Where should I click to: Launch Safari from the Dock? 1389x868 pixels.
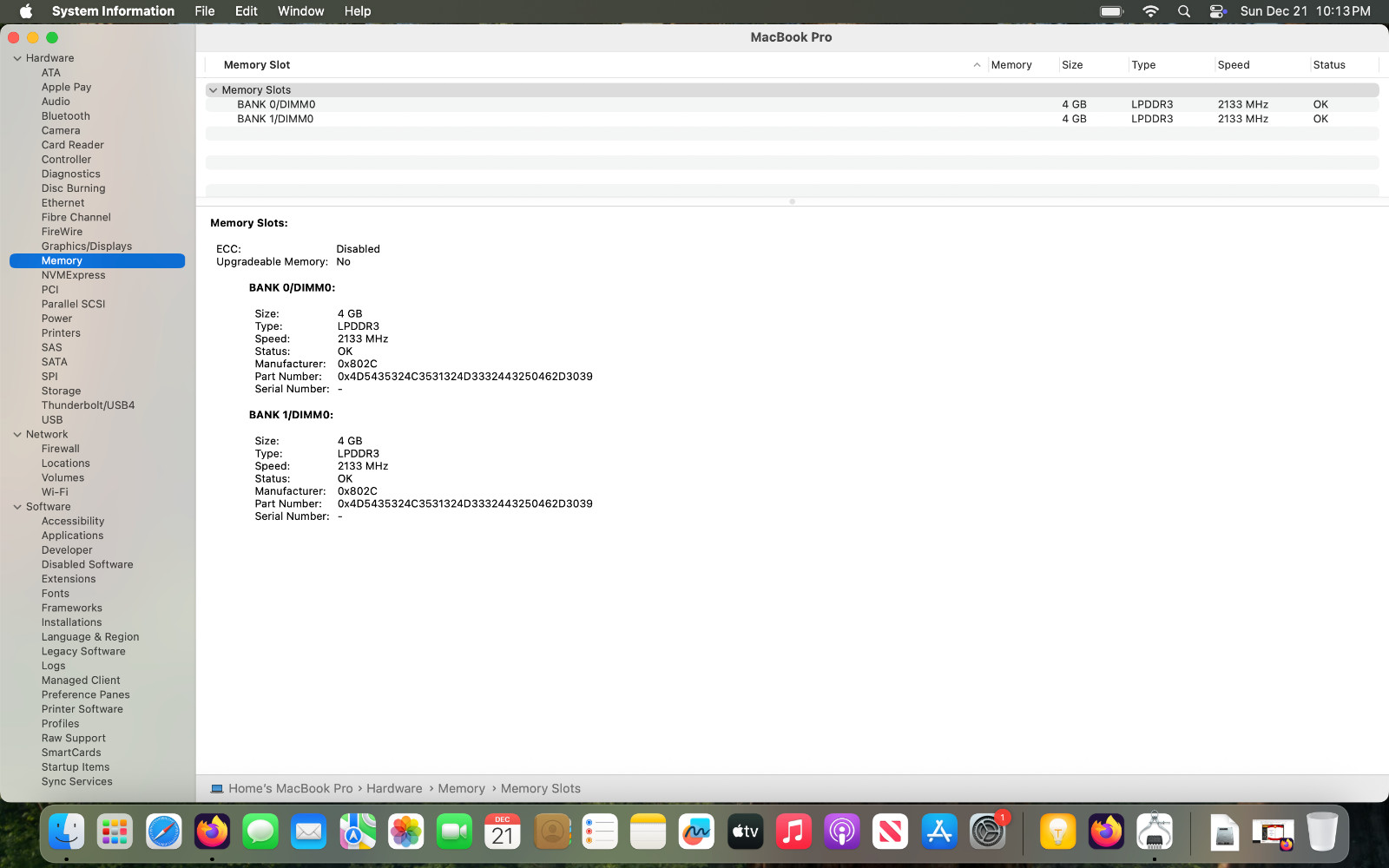point(163,832)
